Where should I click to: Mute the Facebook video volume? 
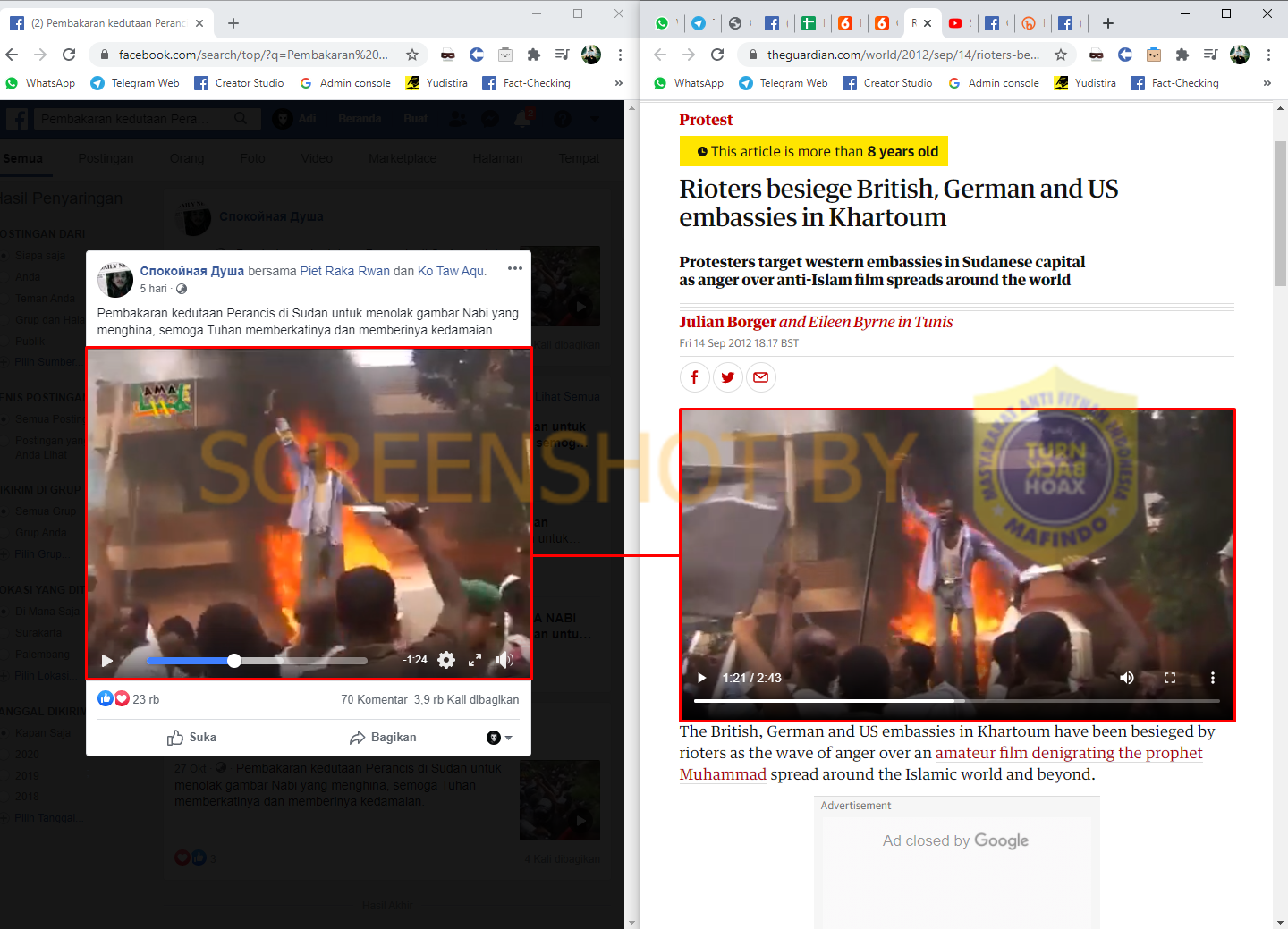point(504,660)
